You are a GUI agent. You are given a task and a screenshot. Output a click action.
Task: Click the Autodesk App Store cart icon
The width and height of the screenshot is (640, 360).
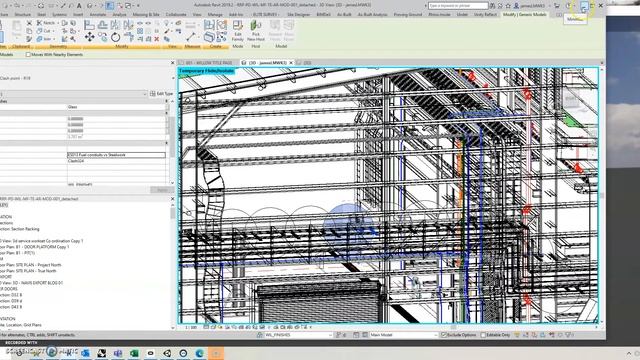[x=557, y=6]
